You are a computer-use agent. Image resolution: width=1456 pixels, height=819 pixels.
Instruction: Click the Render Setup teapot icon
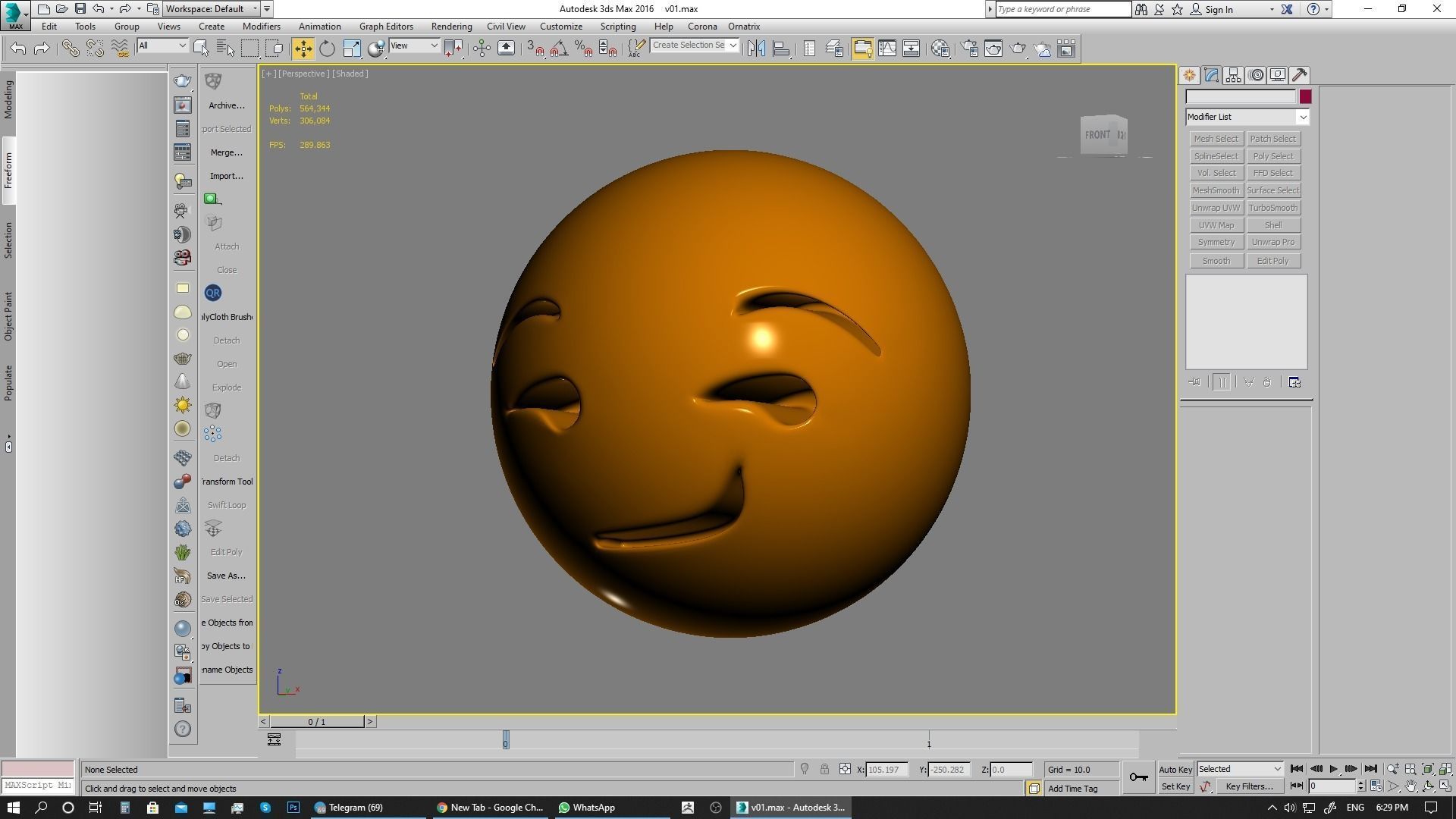(969, 49)
